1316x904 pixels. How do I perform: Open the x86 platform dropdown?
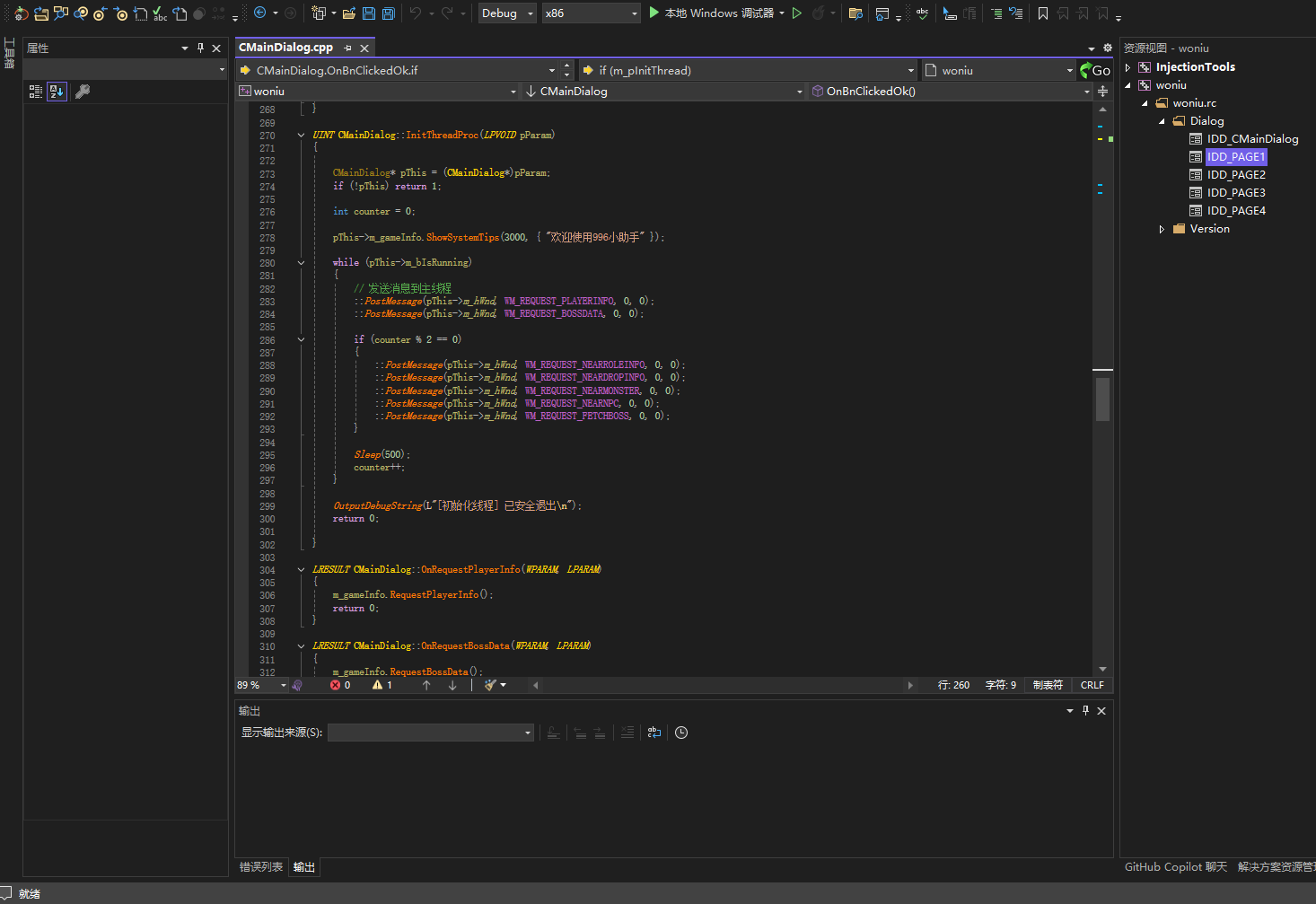tap(591, 13)
